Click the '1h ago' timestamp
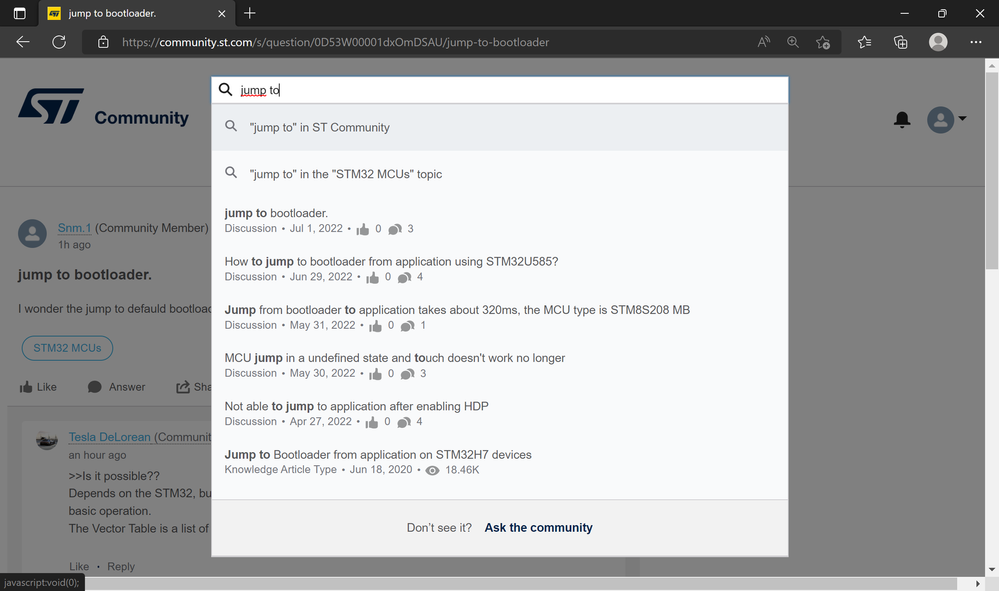Viewport: 999px width, 591px height. pyautogui.click(x=75, y=245)
